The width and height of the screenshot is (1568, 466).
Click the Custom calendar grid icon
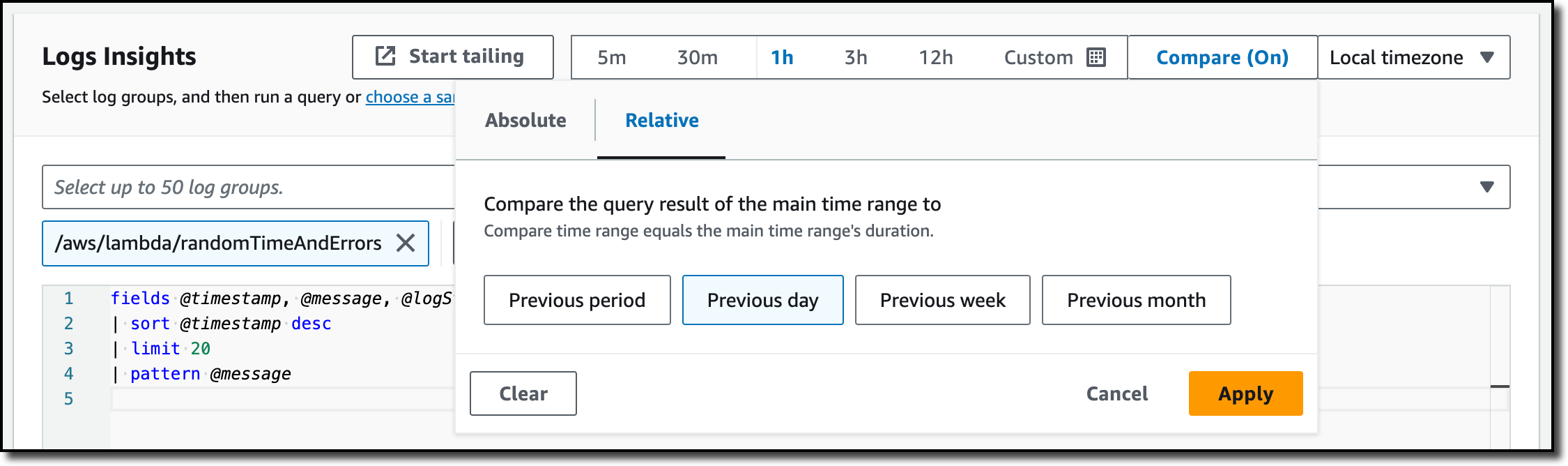(x=1096, y=57)
